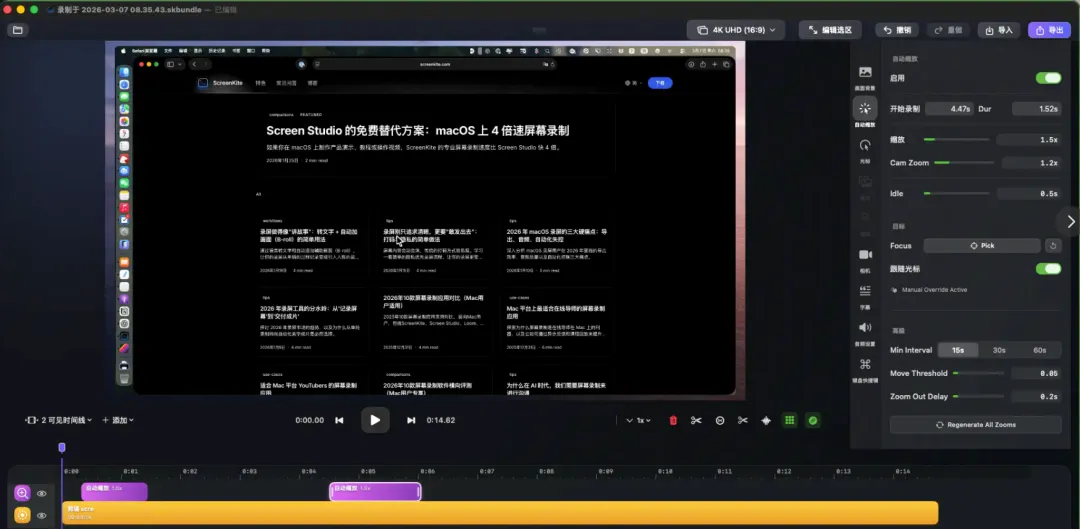Play the recording preview
The height and width of the screenshot is (529, 1080).
coord(375,420)
